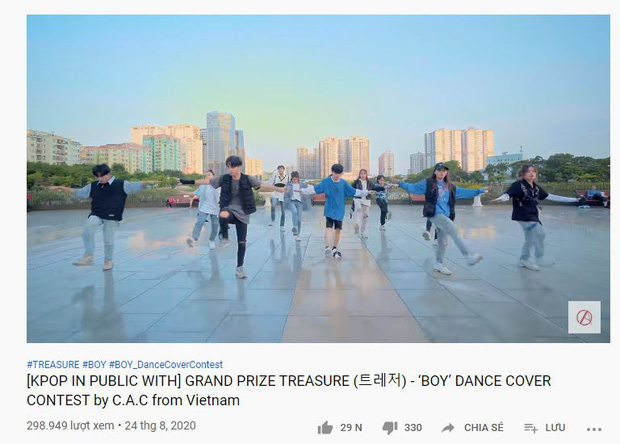
Task: Click the thumbs-up like icon
Action: pyautogui.click(x=325, y=428)
